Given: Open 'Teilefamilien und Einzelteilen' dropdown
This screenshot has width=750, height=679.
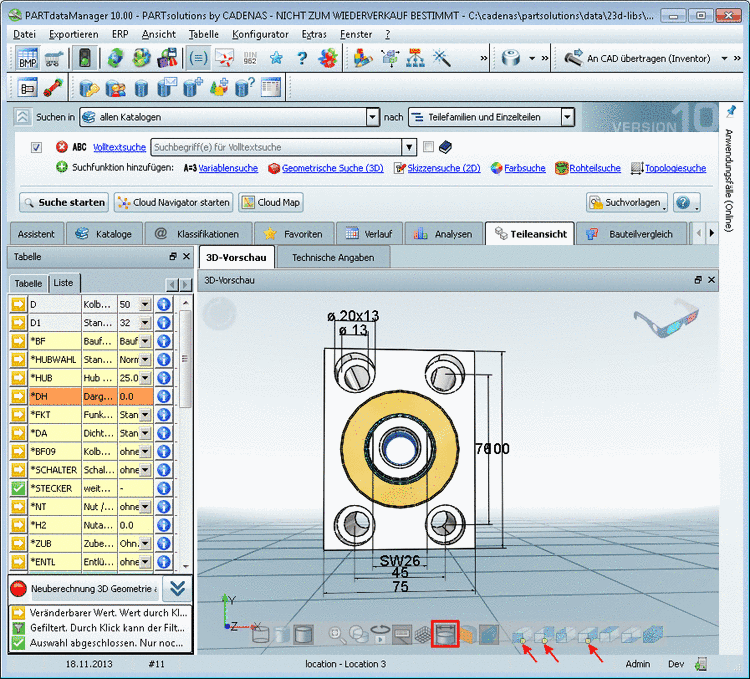Looking at the screenshot, I should 567,117.
